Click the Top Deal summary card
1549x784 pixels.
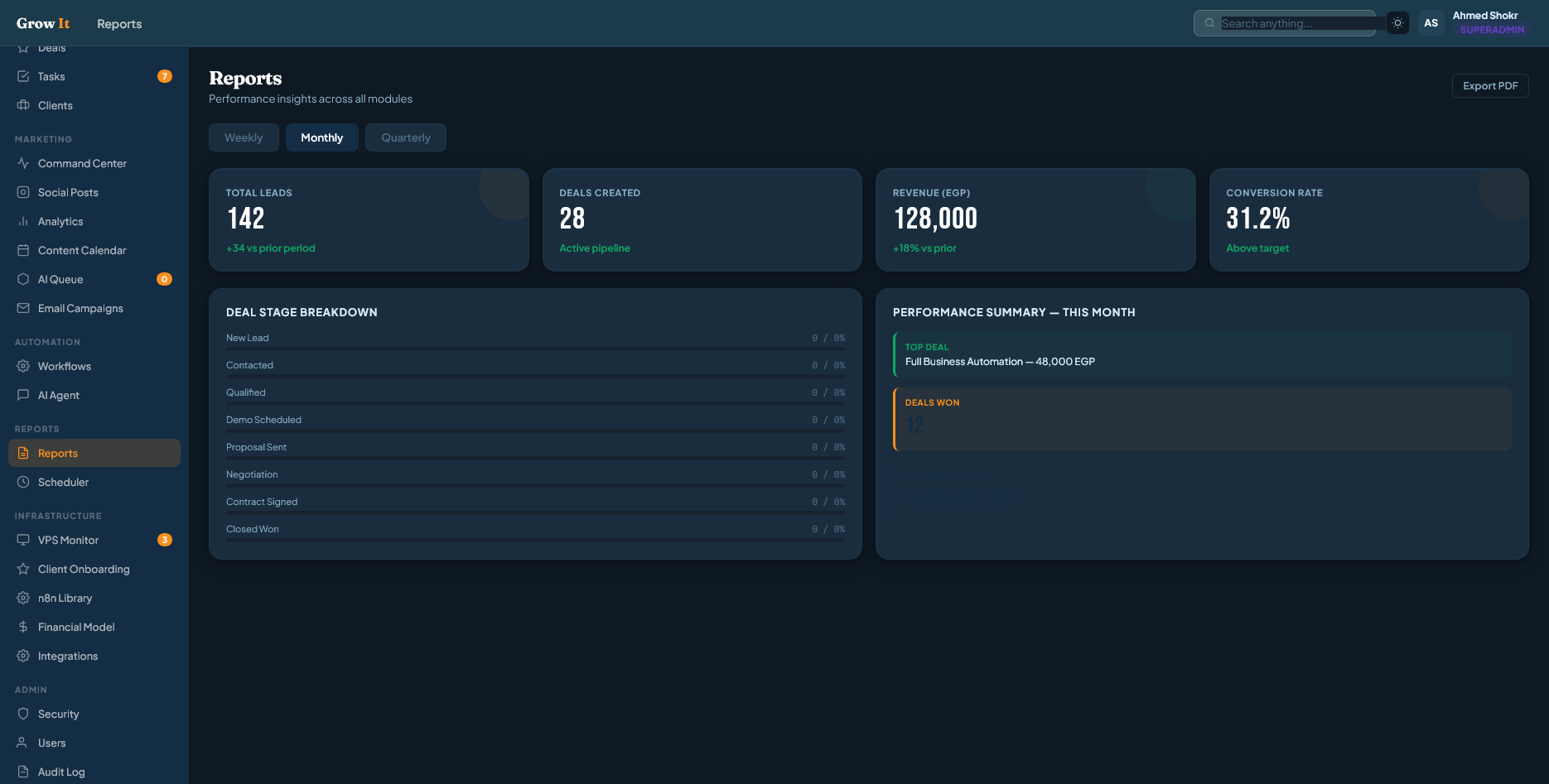coord(1203,354)
